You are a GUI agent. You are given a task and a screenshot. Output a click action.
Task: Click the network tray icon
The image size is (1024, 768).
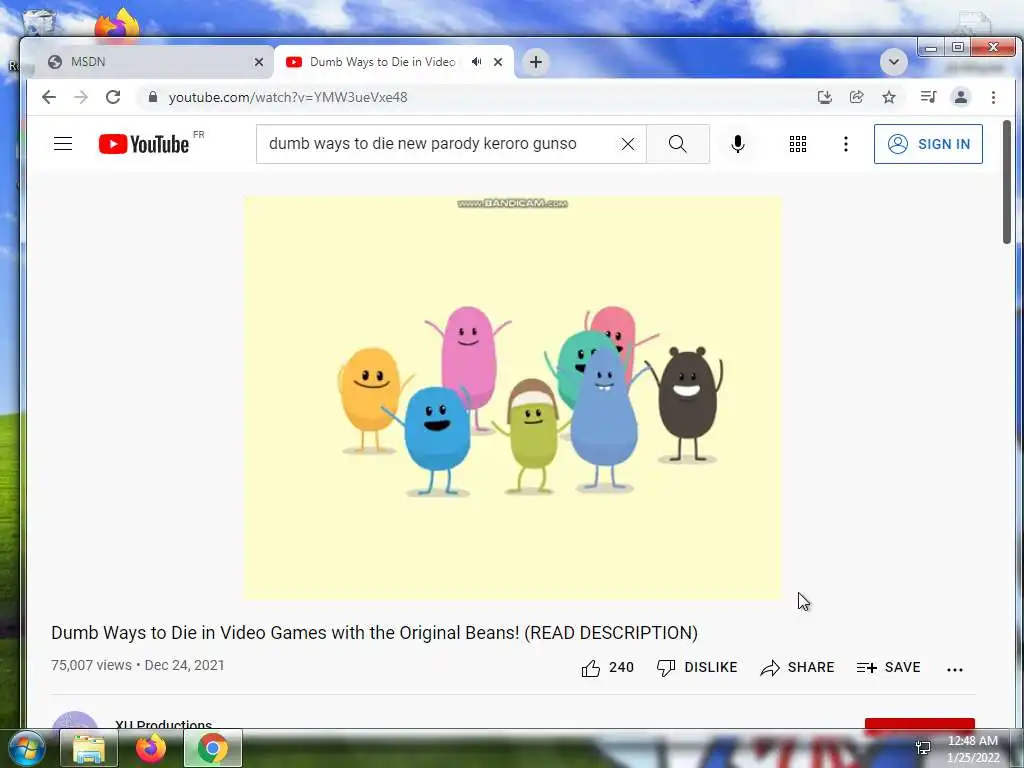[923, 748]
